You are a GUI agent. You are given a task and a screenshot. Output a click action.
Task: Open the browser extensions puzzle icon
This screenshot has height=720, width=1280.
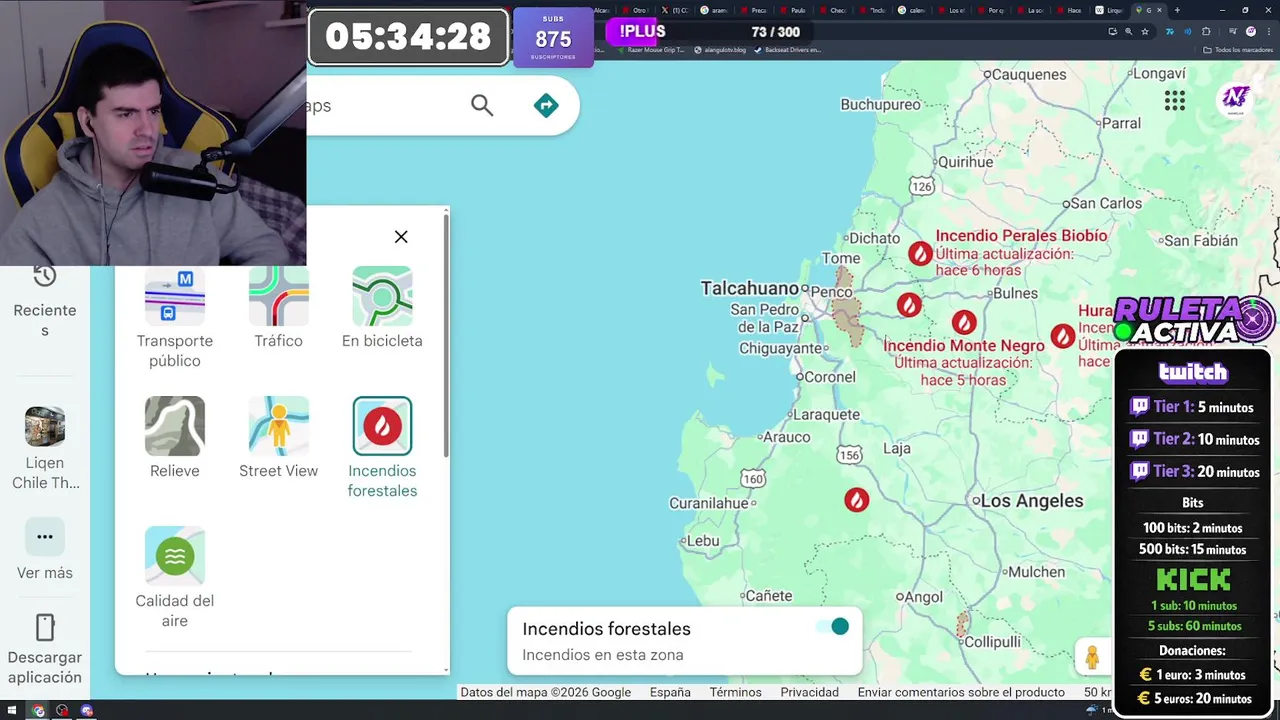coord(1206,31)
